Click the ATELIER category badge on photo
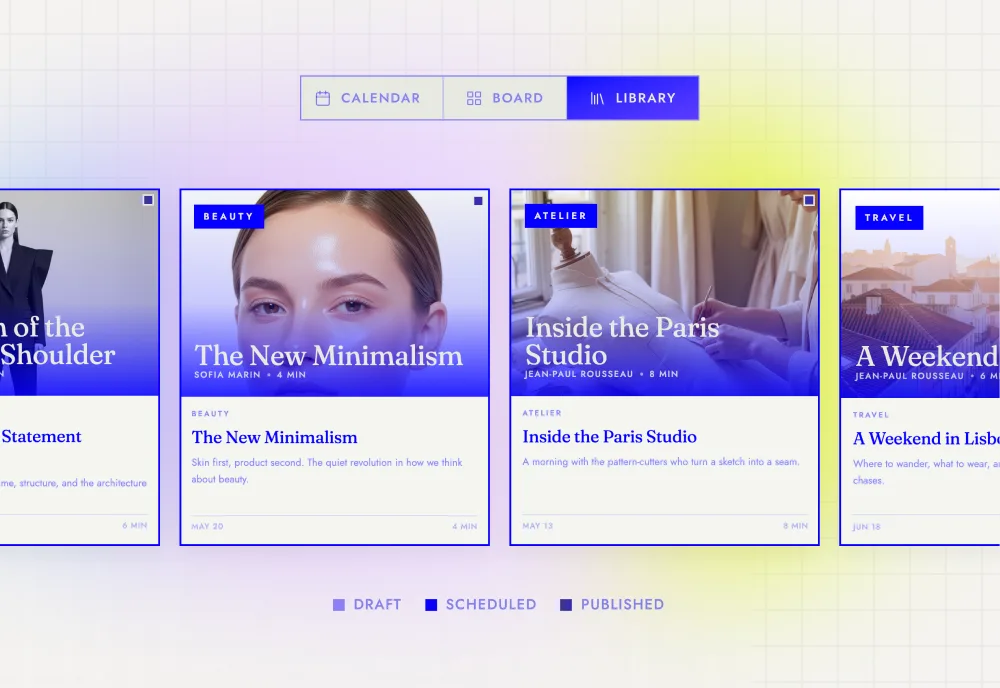This screenshot has width=1000, height=688. 561,216
